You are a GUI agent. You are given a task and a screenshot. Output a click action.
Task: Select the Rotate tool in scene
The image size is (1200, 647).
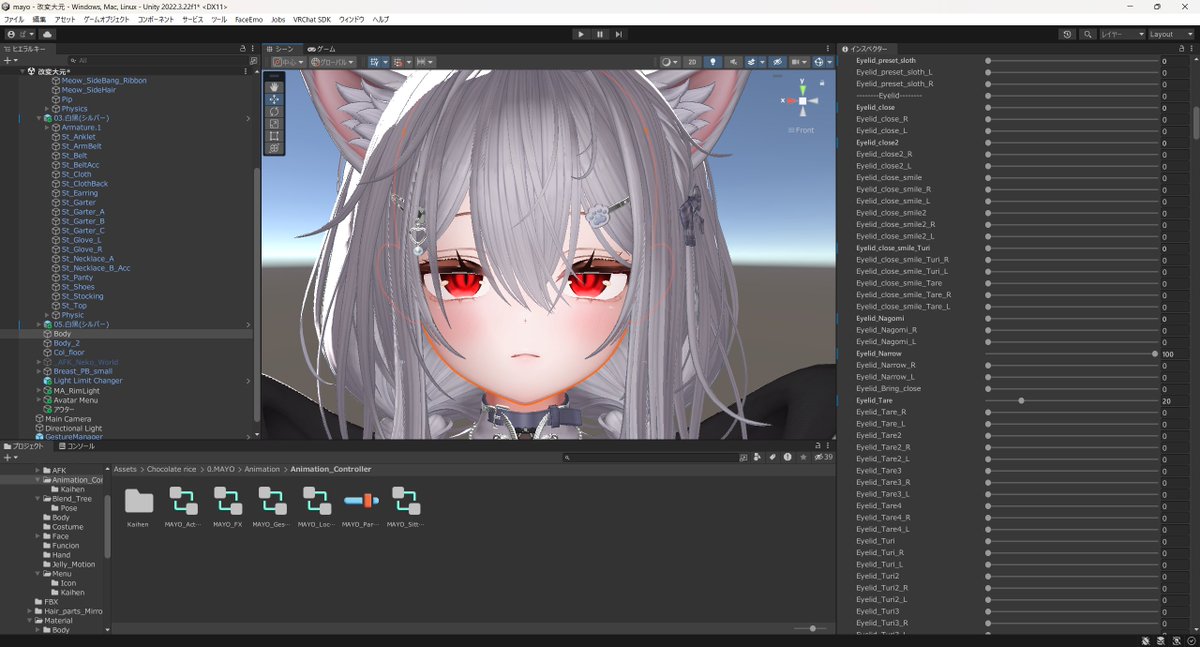pyautogui.click(x=275, y=111)
